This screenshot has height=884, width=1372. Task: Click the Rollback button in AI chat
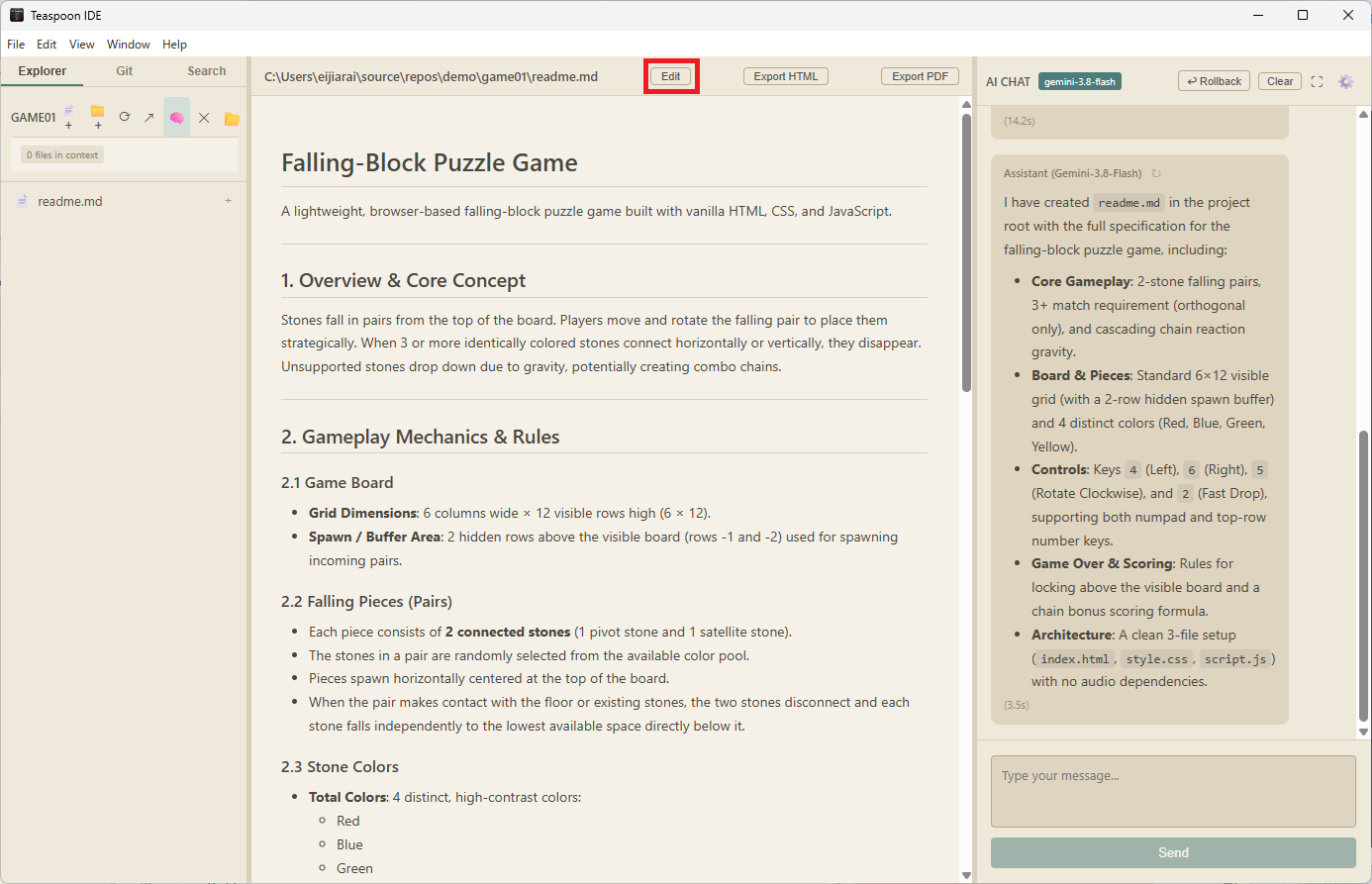pyautogui.click(x=1214, y=81)
